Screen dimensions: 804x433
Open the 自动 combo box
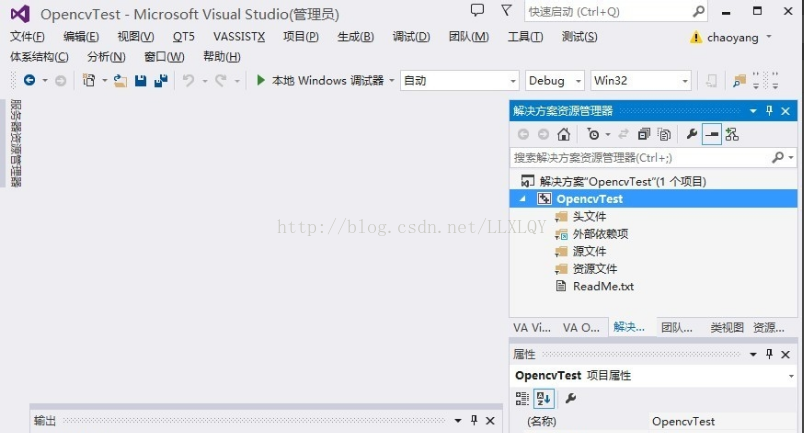459,81
